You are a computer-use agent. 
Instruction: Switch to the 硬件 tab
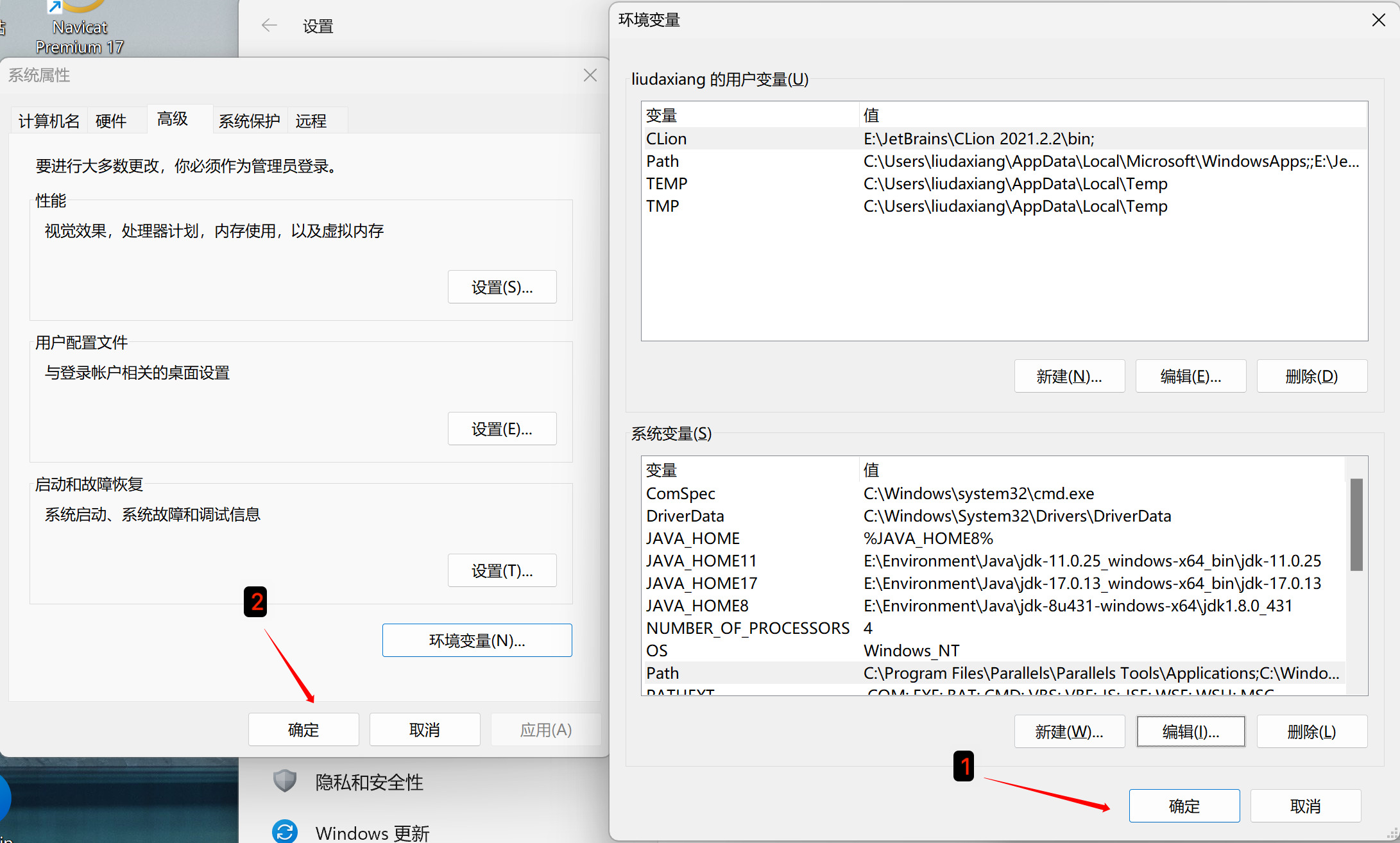[x=111, y=121]
